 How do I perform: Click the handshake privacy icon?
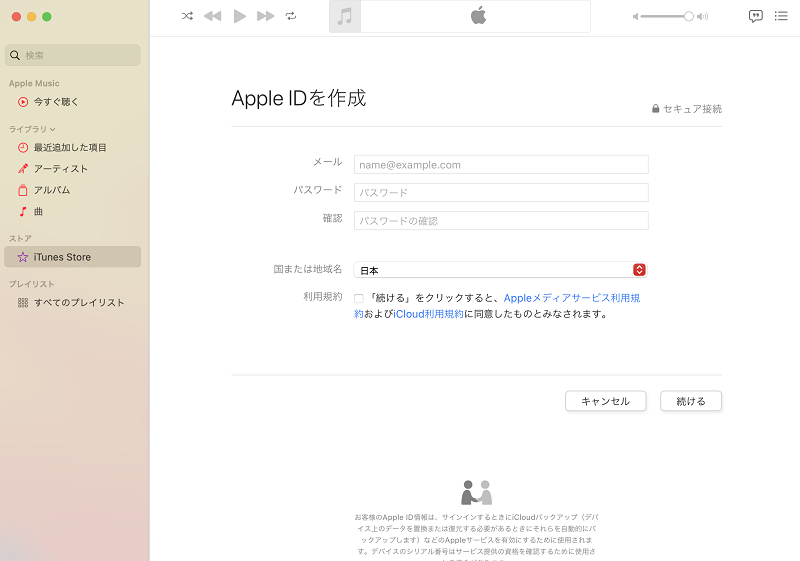(x=477, y=492)
